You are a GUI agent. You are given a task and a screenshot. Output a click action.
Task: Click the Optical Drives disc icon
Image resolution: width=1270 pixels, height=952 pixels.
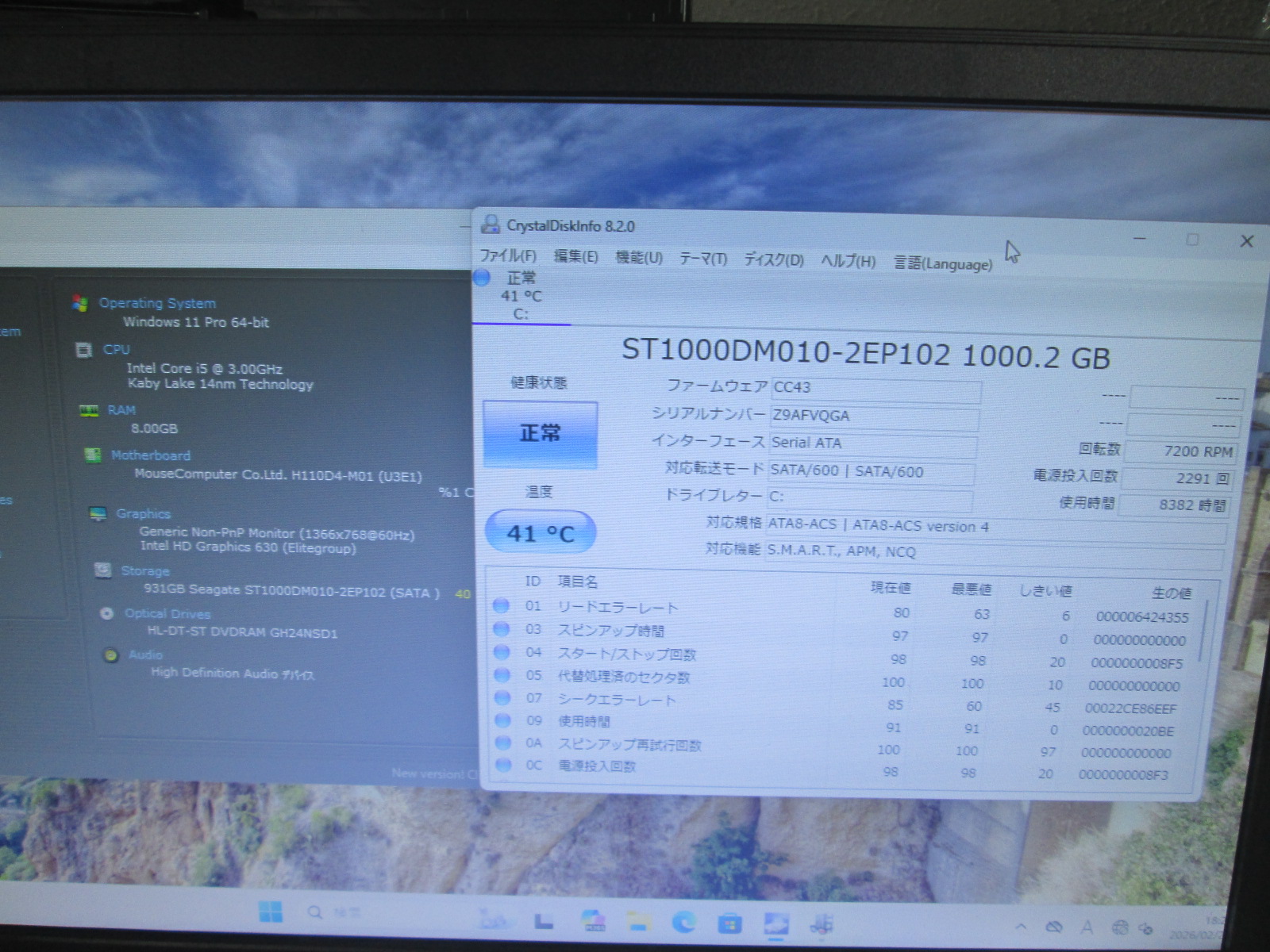106,613
